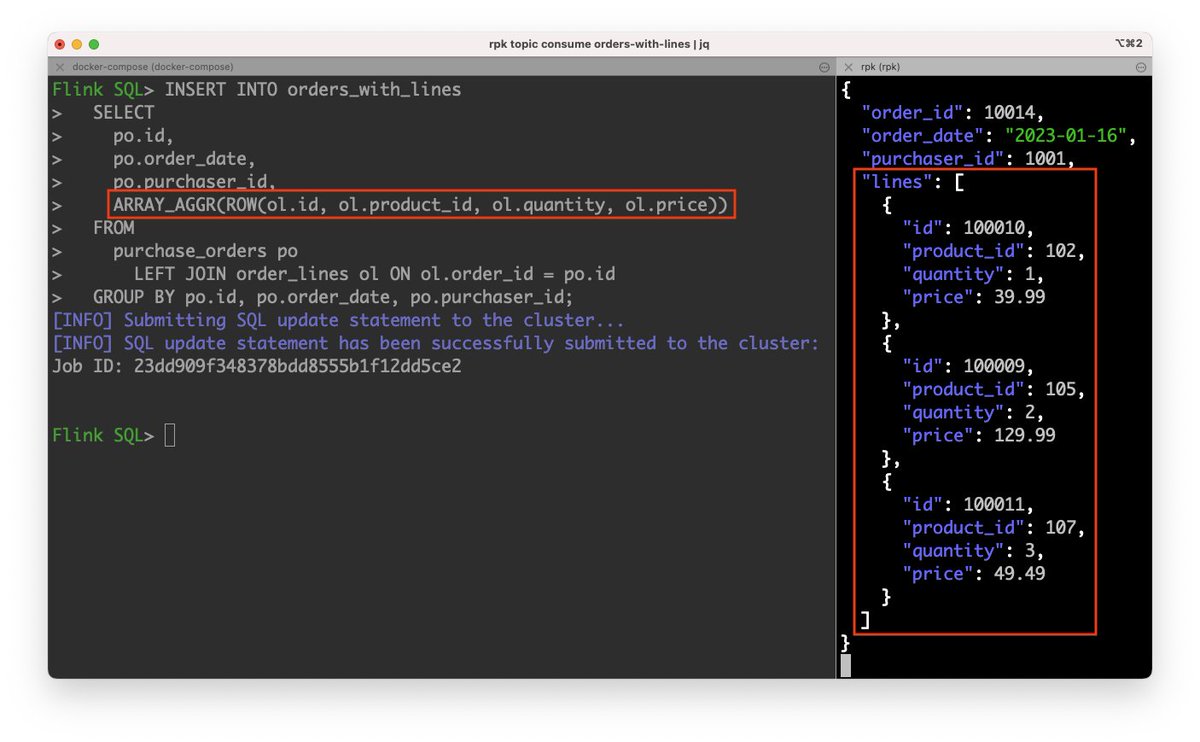Click the '"price": 39.99' line
The image size is (1200, 742).
tap(973, 297)
